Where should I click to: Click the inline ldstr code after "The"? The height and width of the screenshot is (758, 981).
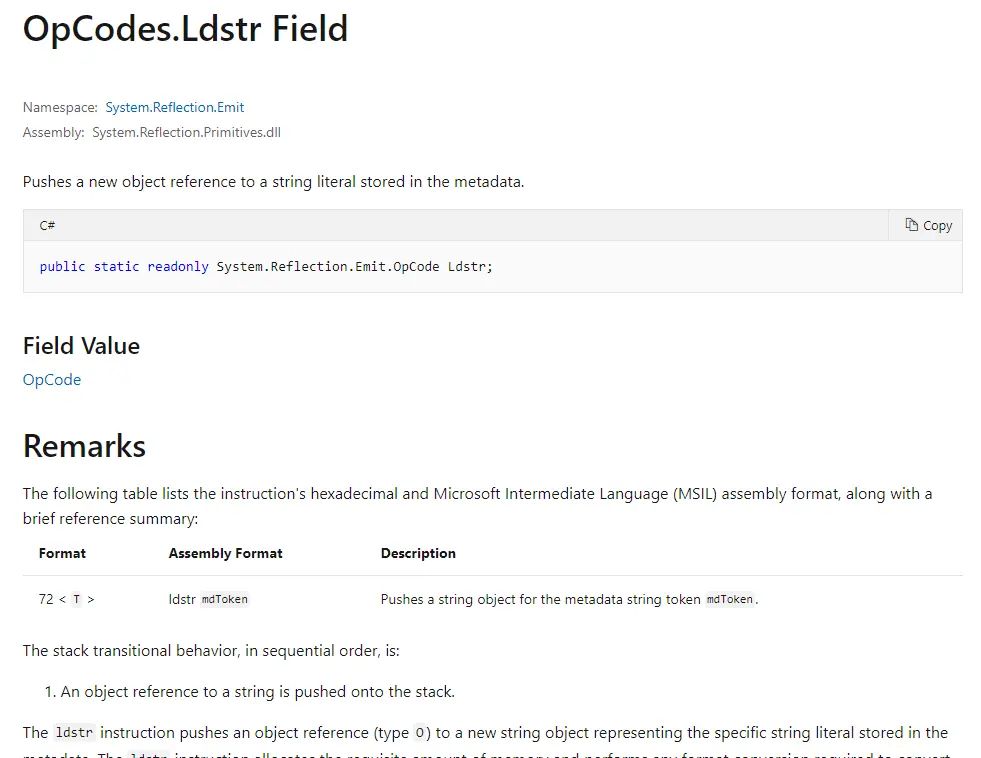pos(74,733)
